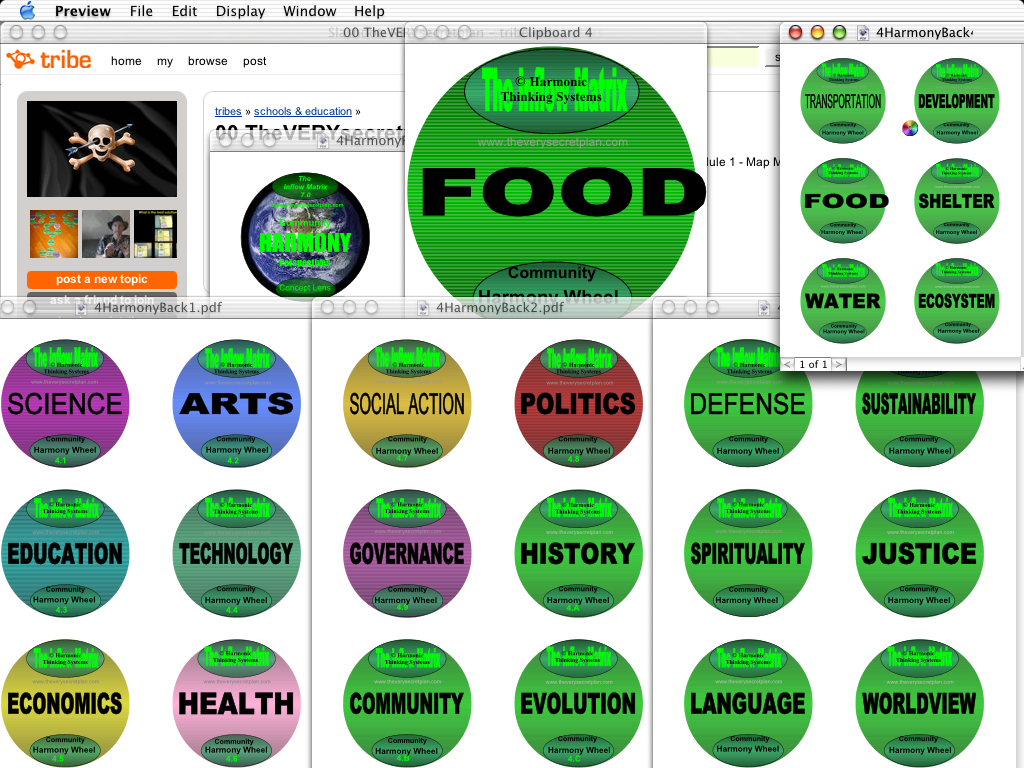Open the Help menu
Screen dimensions: 1024x768
[369, 11]
